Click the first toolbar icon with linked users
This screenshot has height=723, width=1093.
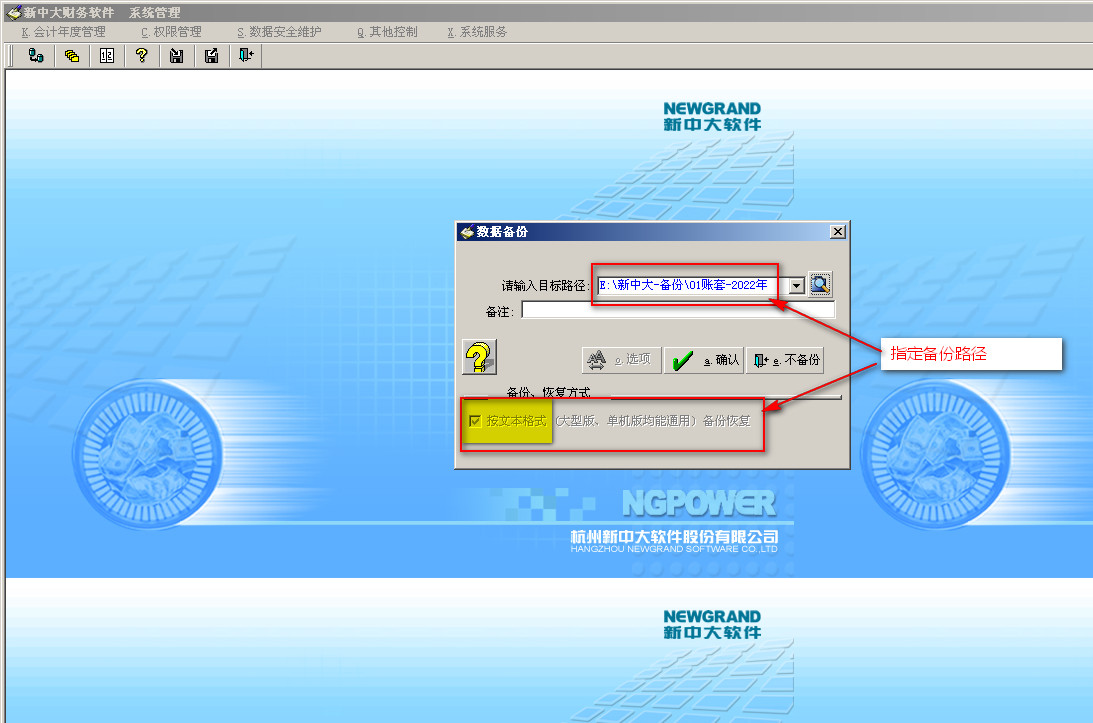click(36, 56)
